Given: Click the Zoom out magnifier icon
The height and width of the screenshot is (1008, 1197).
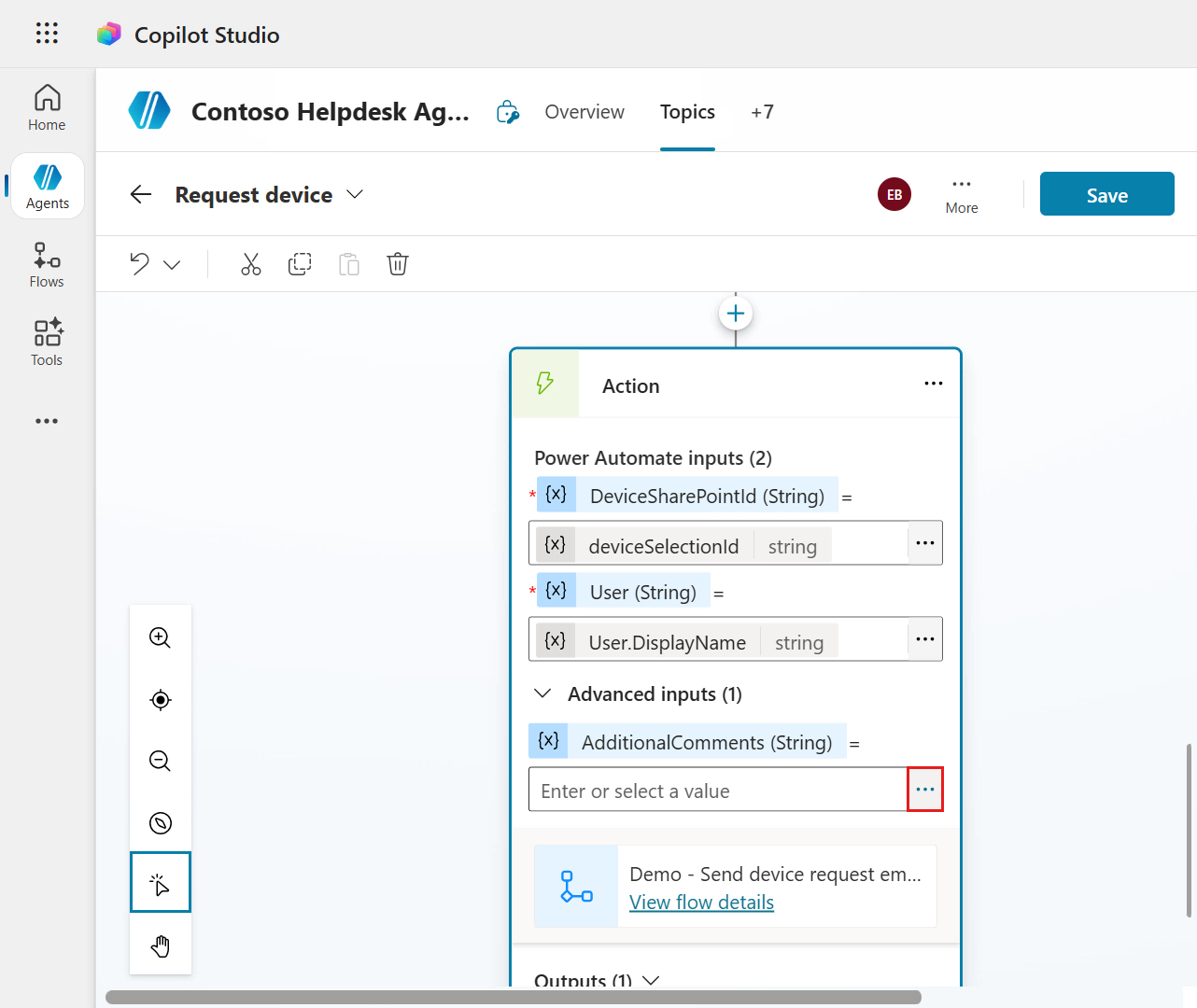Looking at the screenshot, I should pyautogui.click(x=161, y=761).
